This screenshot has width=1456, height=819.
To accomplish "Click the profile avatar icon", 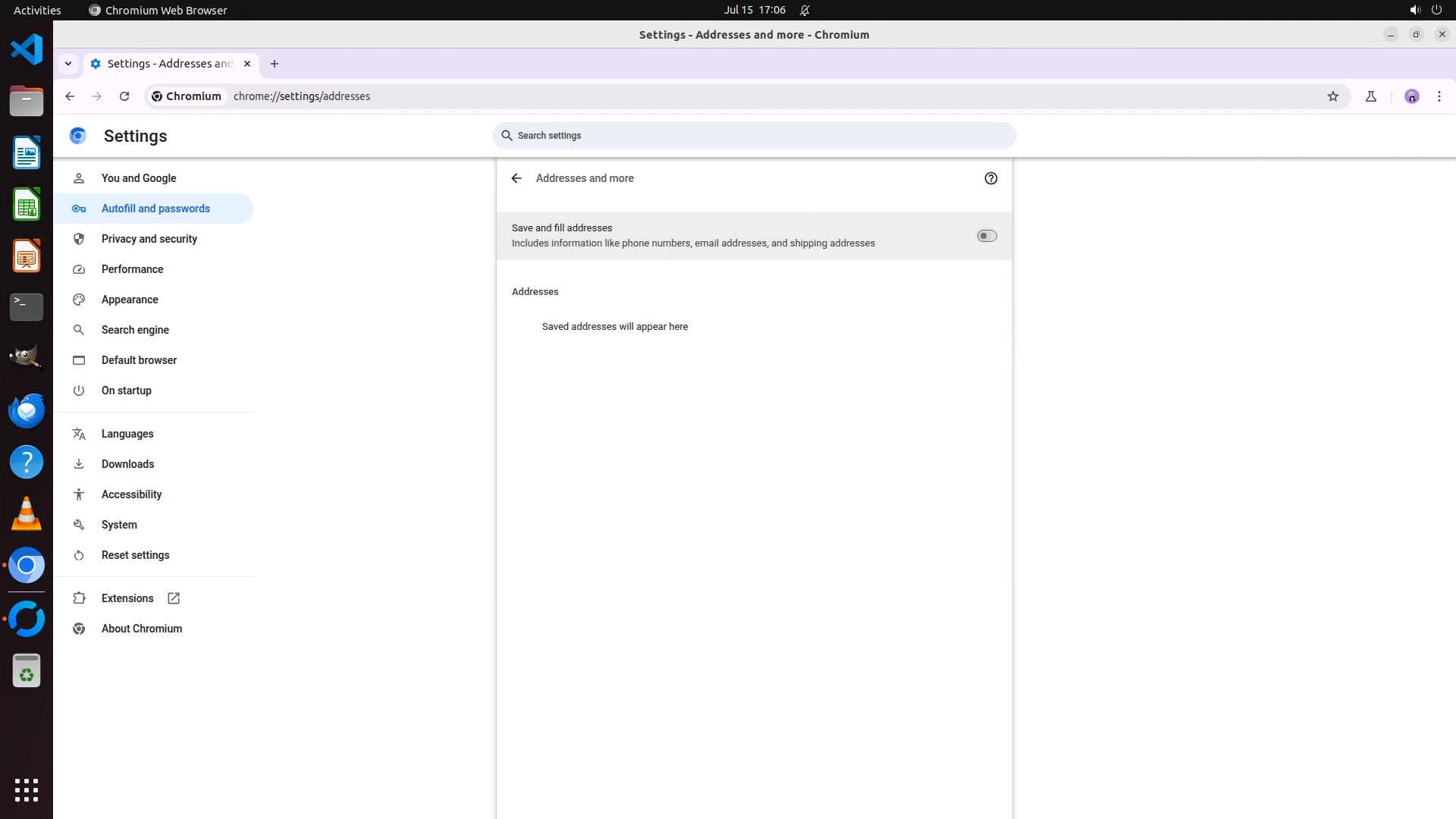I will (x=1412, y=96).
